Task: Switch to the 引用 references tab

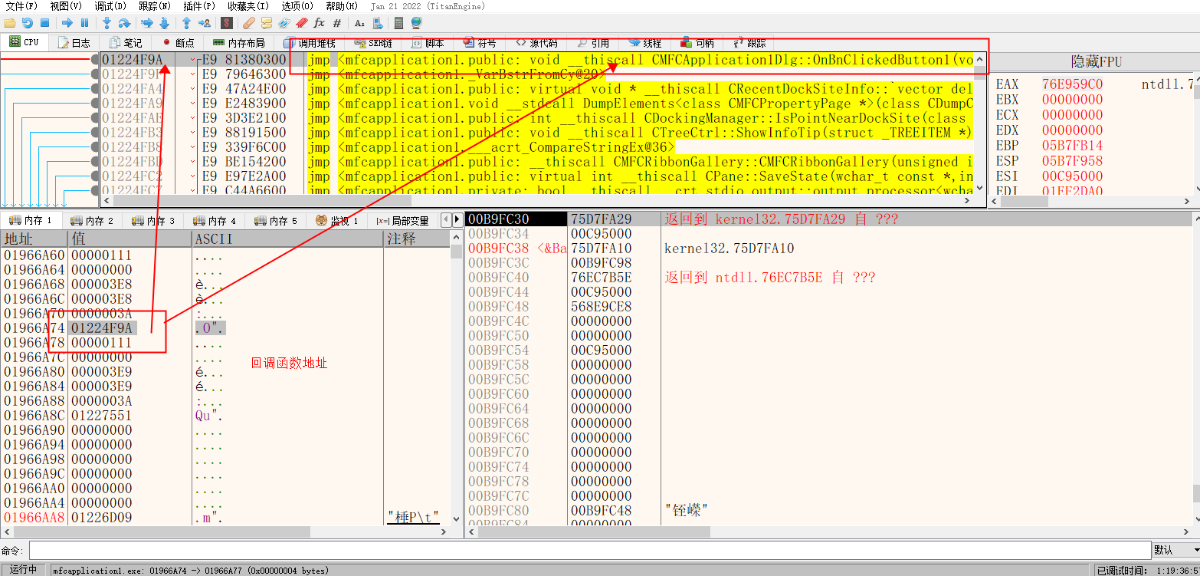Action: click(592, 43)
